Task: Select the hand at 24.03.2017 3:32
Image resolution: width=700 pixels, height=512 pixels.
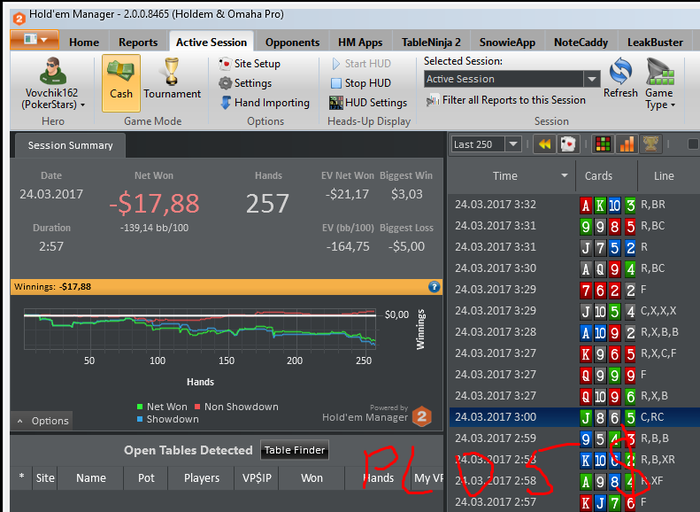Action: pyautogui.click(x=574, y=204)
